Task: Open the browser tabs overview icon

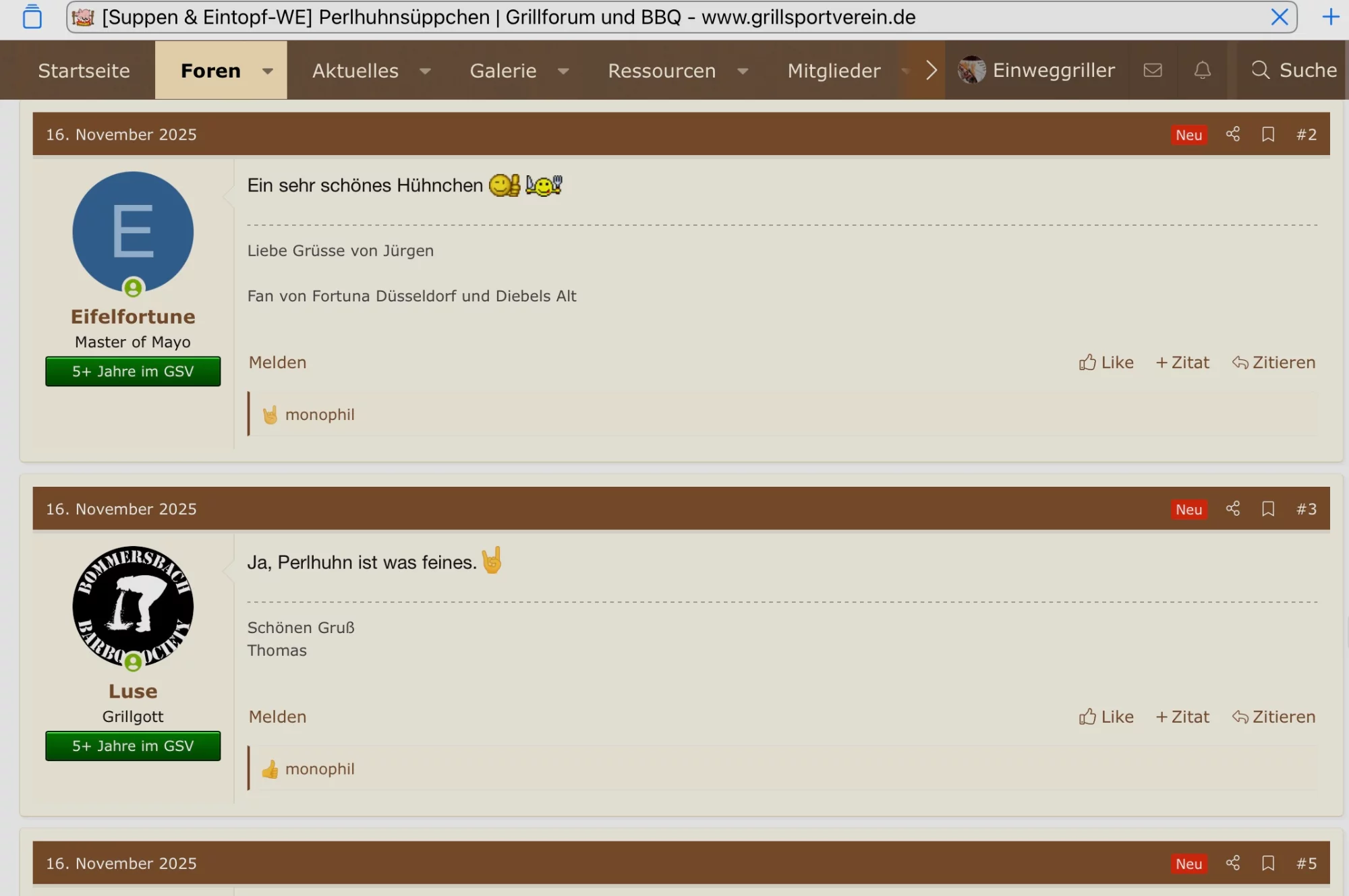Action: click(32, 17)
